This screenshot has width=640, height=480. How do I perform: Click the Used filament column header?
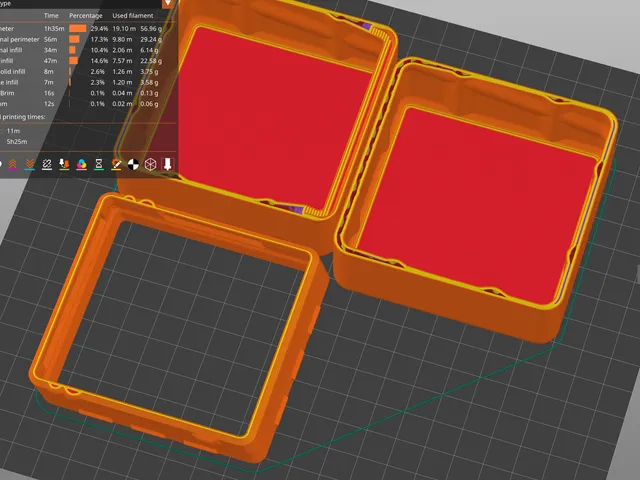point(133,16)
